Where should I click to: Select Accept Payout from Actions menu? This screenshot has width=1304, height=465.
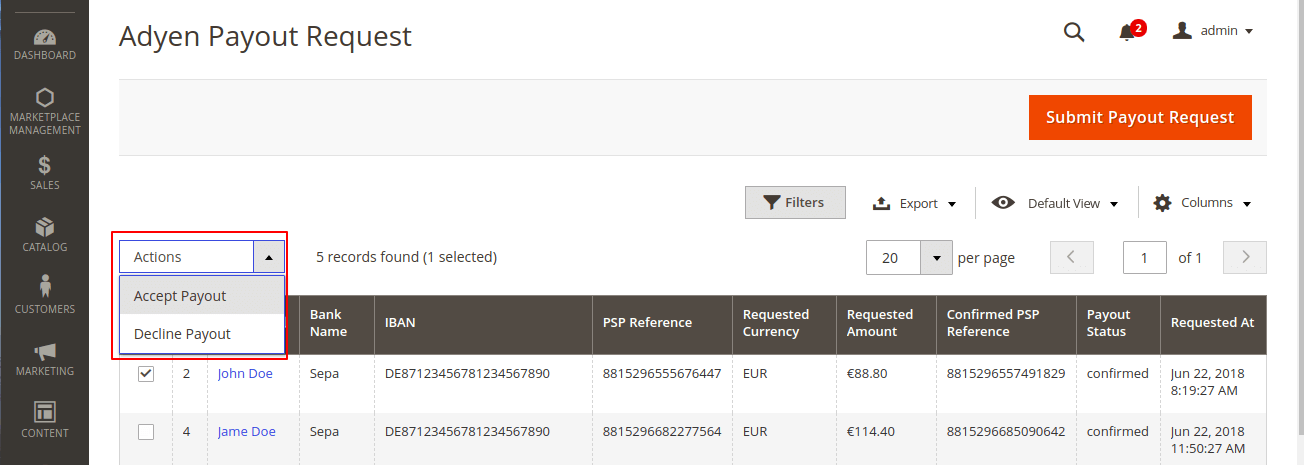point(180,296)
